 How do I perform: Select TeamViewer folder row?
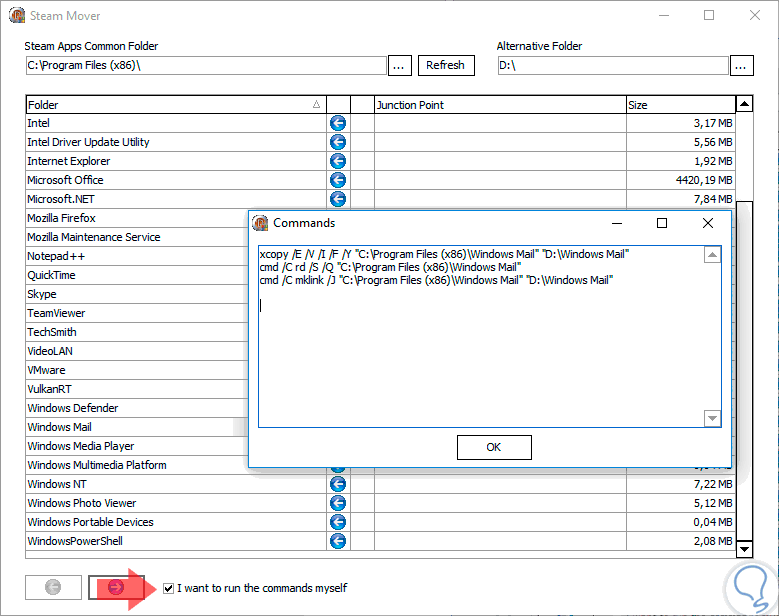[x=137, y=313]
